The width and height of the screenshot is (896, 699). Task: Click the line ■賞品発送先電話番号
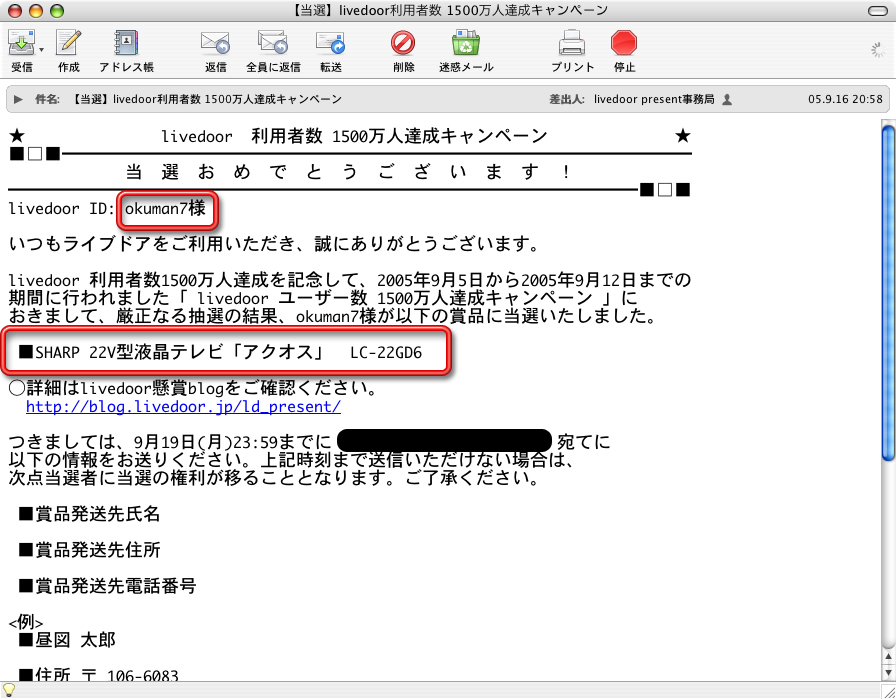pos(107,586)
